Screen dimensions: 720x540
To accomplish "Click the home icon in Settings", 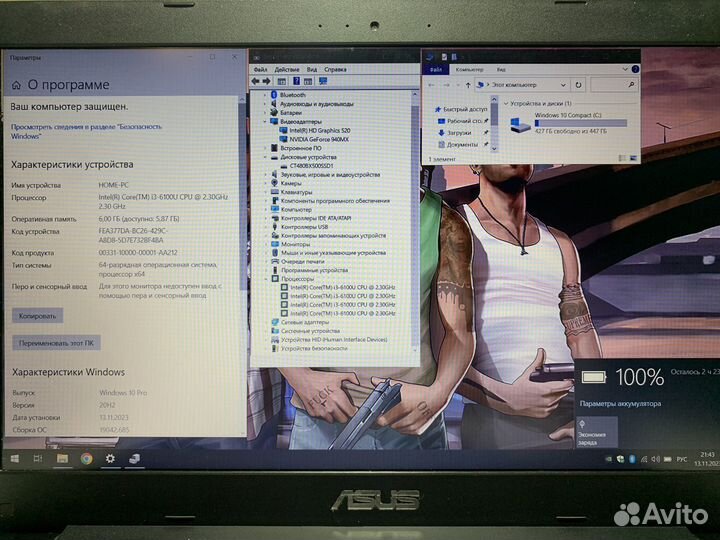I will tap(16, 85).
